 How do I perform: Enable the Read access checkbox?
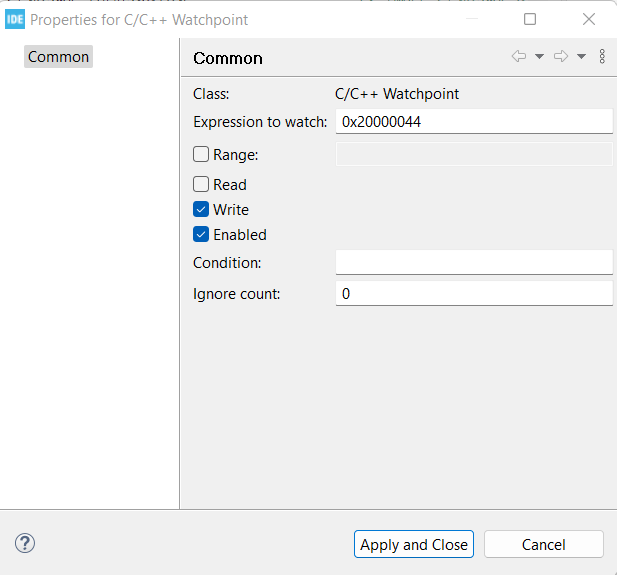[201, 184]
